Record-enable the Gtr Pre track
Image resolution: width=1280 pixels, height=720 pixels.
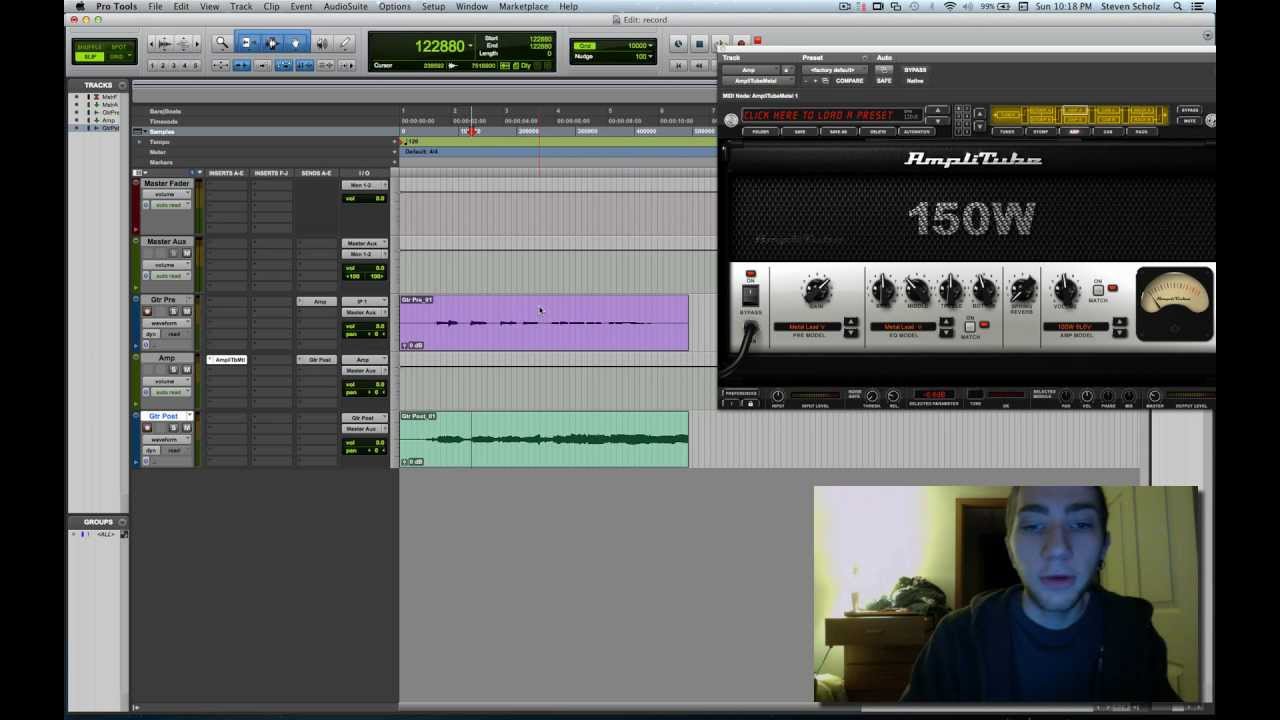(x=147, y=312)
